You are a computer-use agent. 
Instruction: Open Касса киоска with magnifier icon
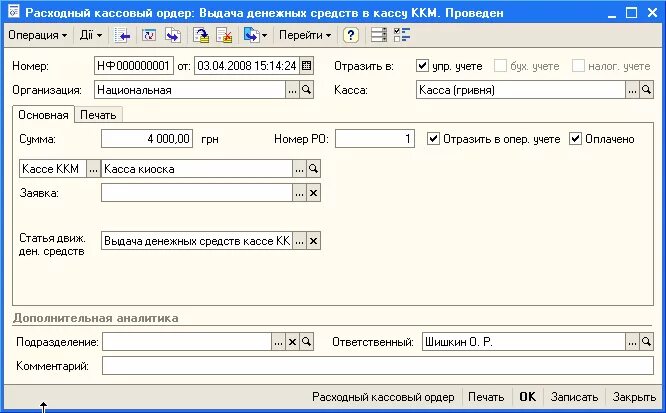click(x=313, y=169)
